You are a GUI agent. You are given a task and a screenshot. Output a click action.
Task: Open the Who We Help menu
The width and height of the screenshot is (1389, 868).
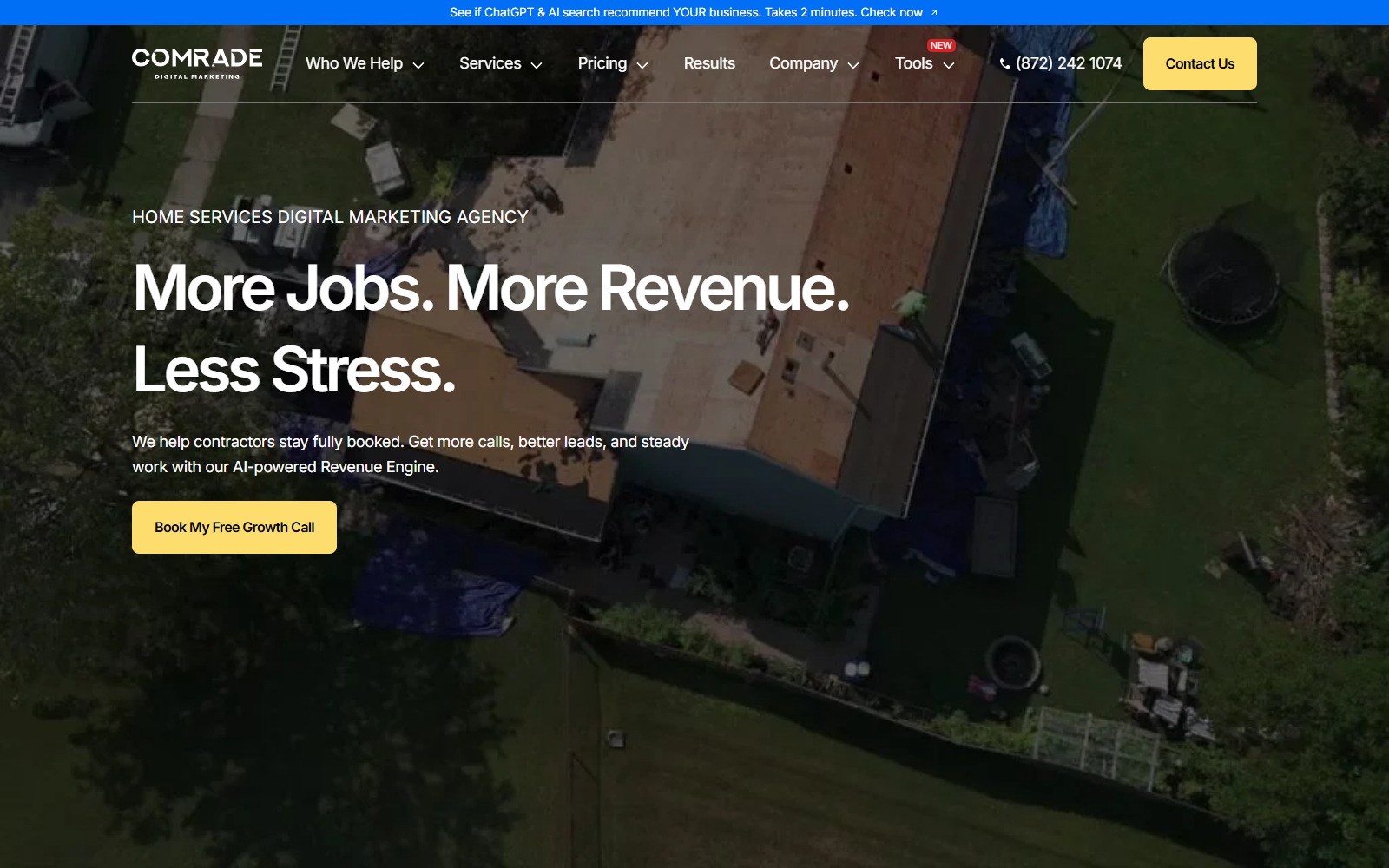(354, 63)
